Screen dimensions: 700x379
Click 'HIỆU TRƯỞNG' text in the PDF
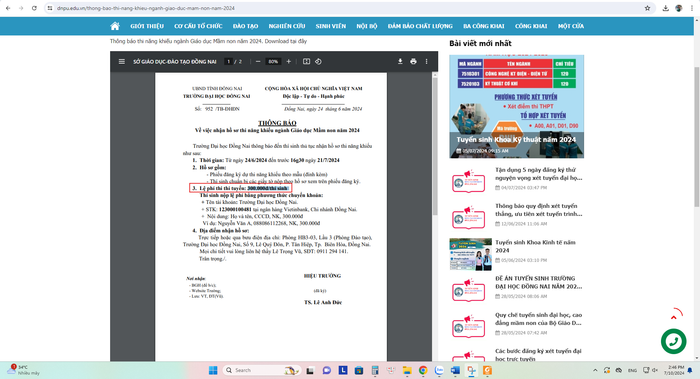point(322,276)
